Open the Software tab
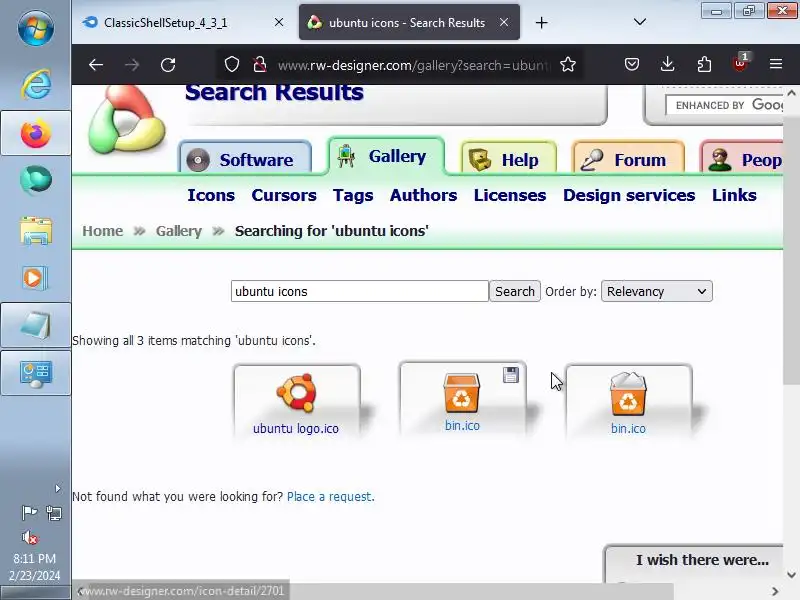 click(245, 159)
